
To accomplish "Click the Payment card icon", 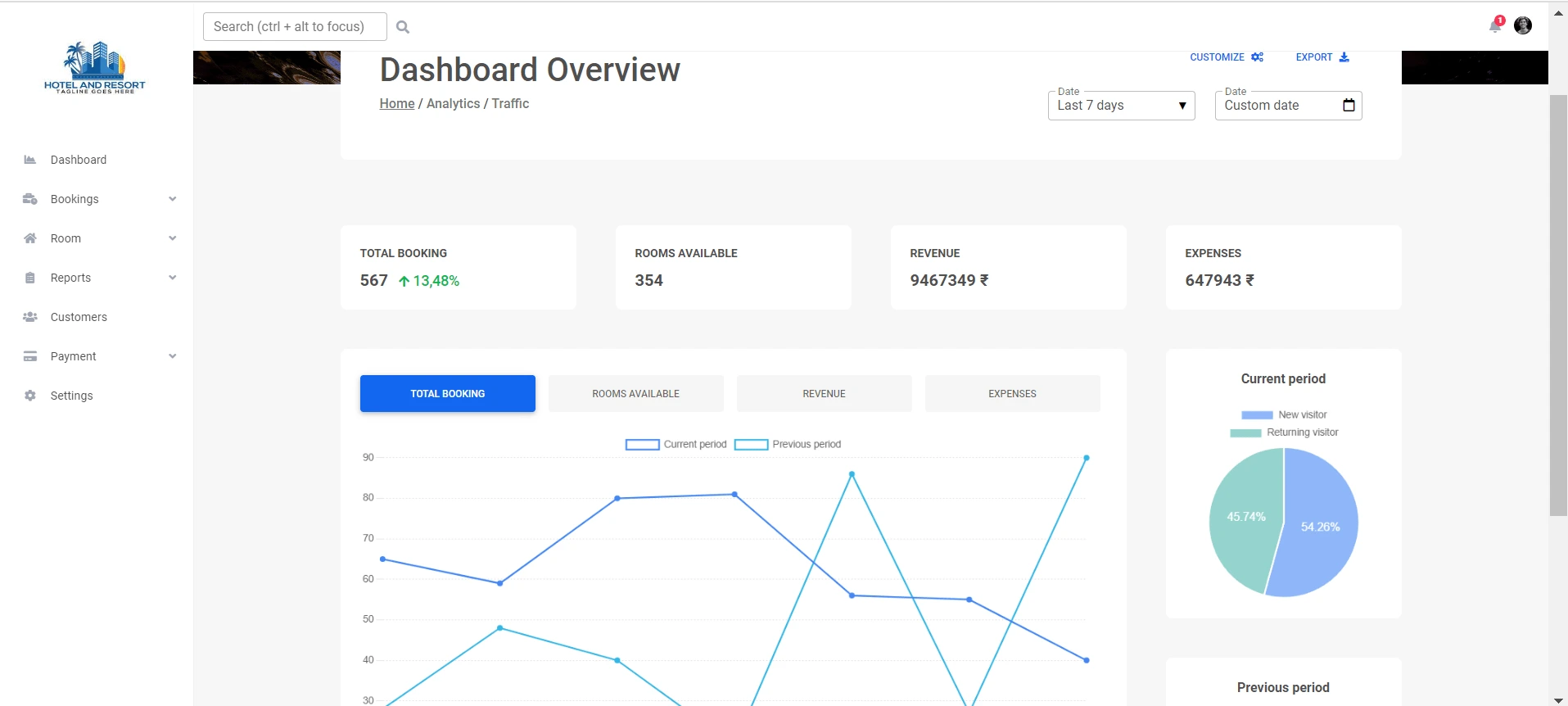I will pyautogui.click(x=30, y=356).
